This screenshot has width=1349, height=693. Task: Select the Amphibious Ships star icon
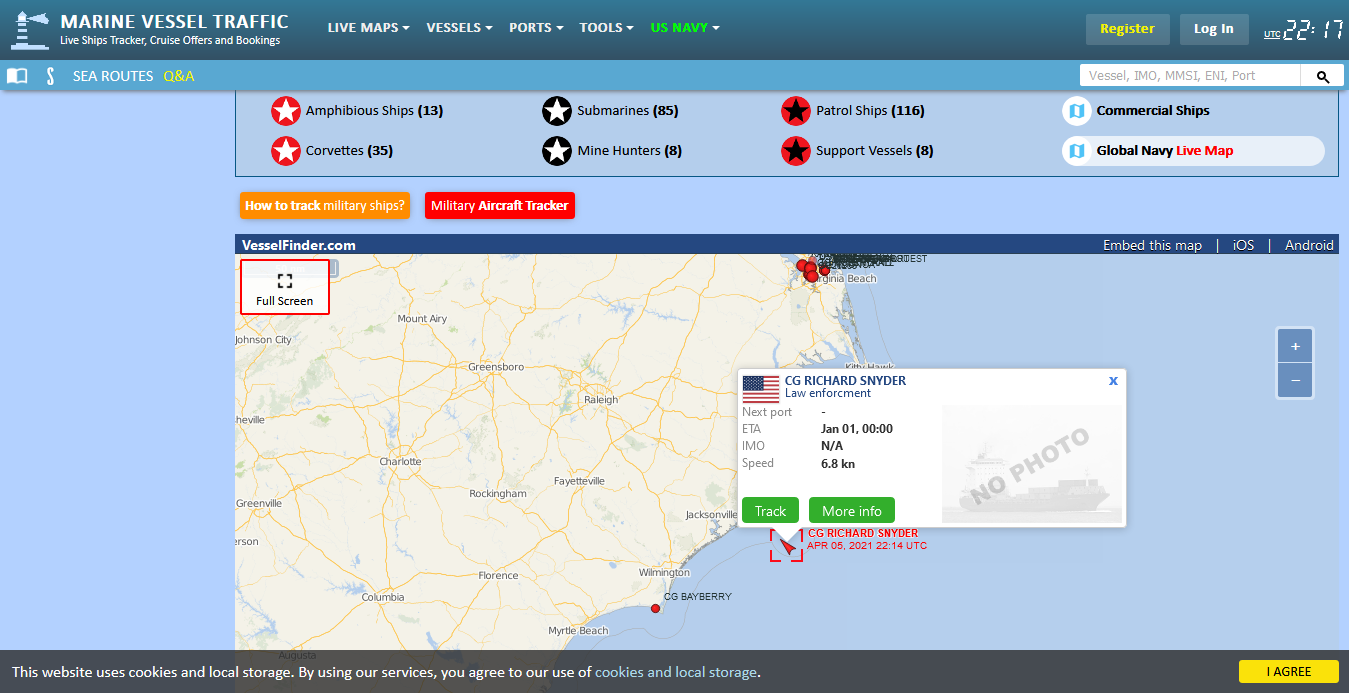pos(286,111)
